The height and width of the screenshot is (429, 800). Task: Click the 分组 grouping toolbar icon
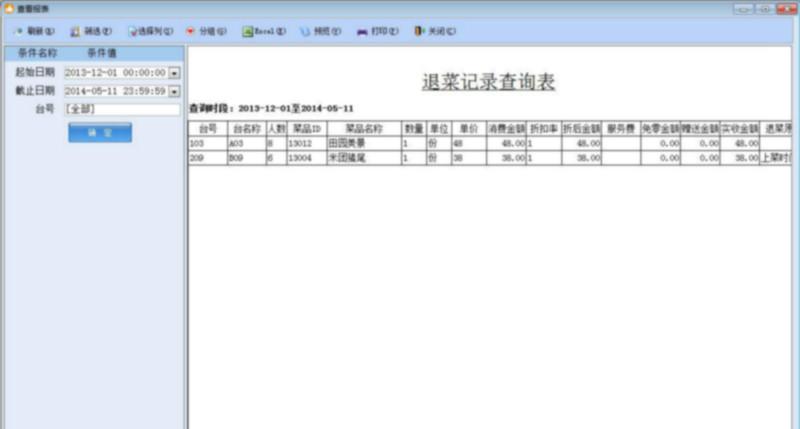click(190, 32)
